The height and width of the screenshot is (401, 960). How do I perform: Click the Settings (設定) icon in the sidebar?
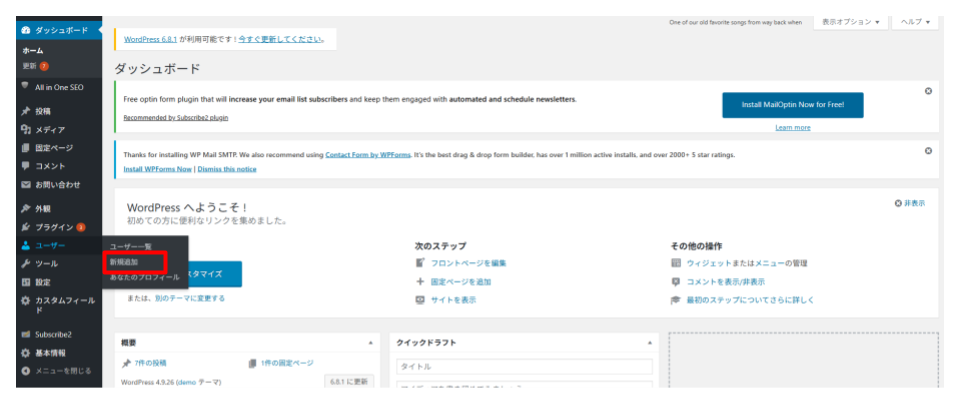(26, 282)
